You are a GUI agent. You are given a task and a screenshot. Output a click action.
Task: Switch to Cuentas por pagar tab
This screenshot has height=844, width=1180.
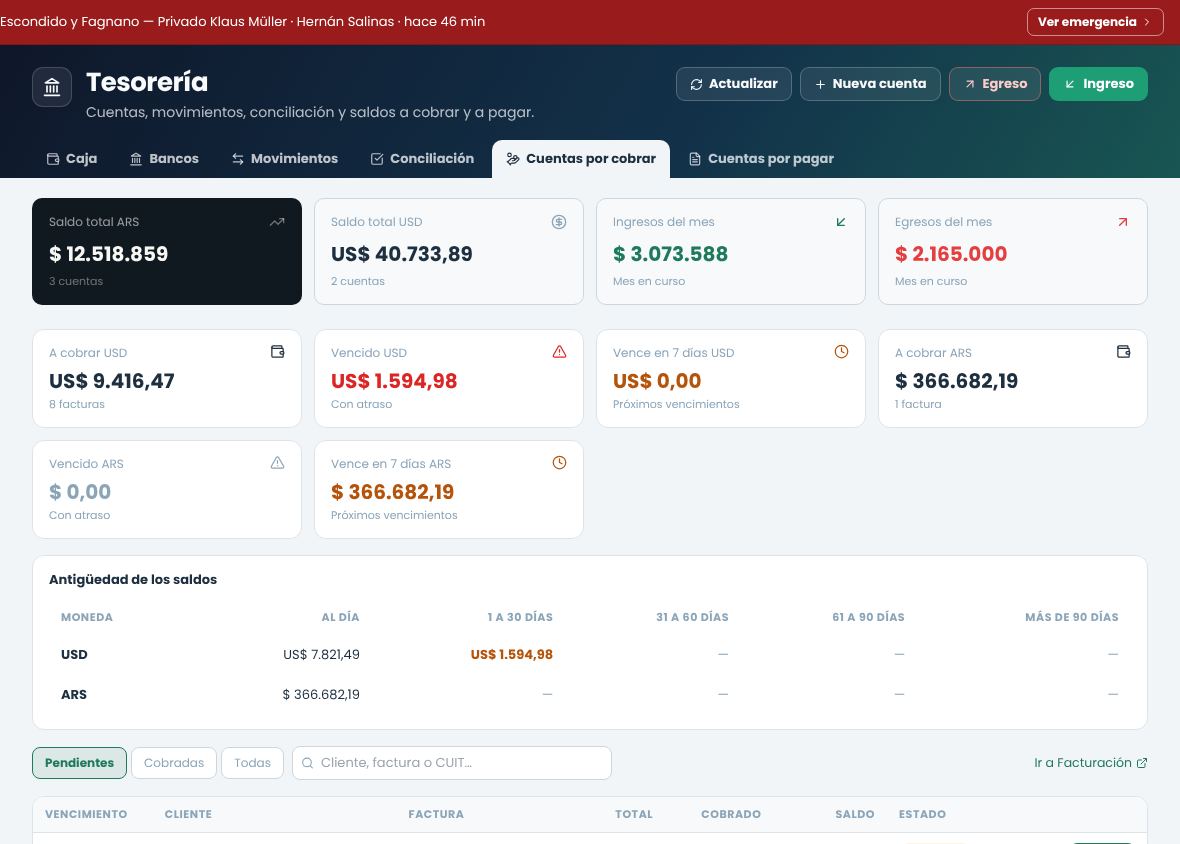[x=762, y=159]
